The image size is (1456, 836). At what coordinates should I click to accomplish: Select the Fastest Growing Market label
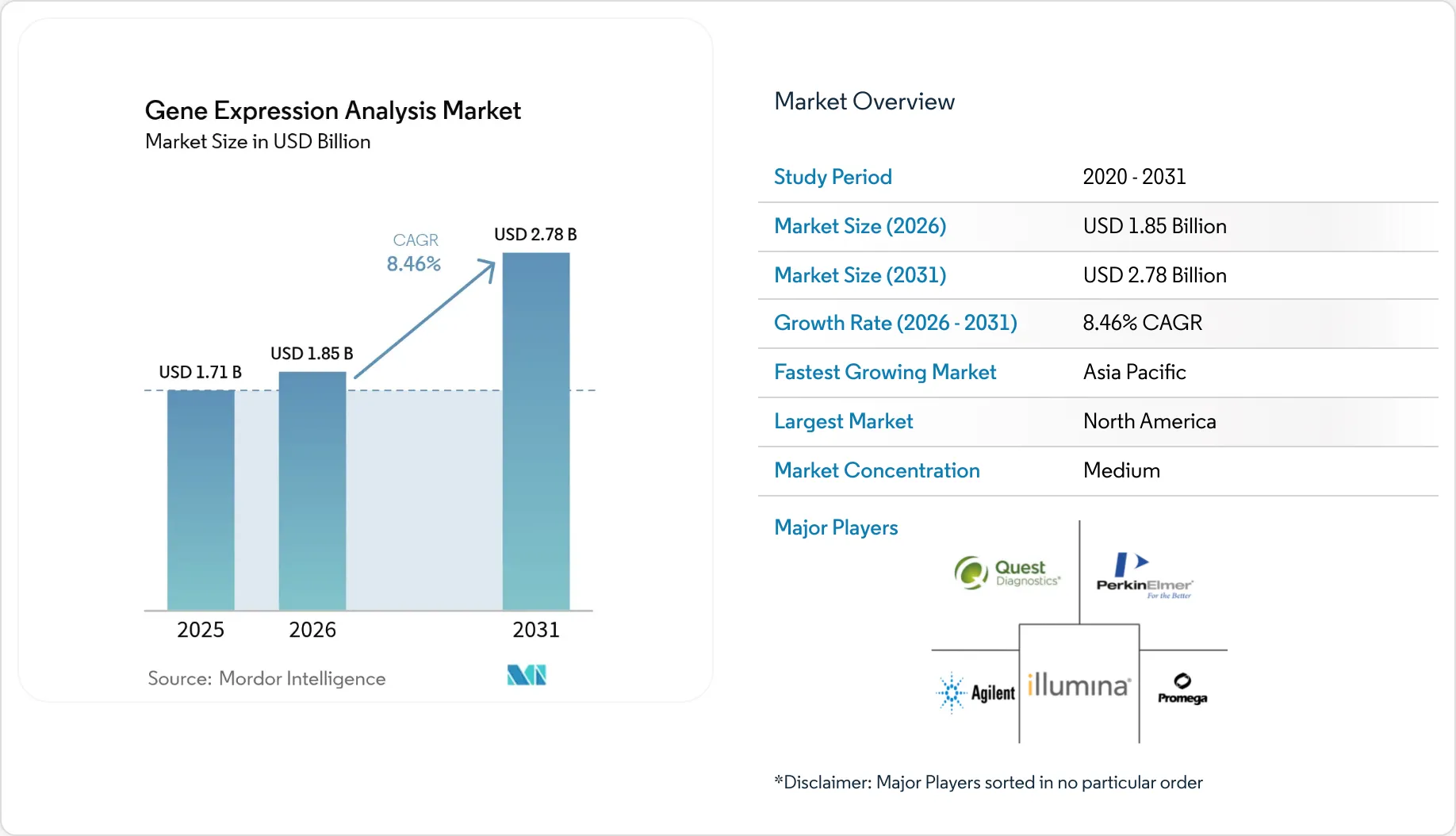885,372
